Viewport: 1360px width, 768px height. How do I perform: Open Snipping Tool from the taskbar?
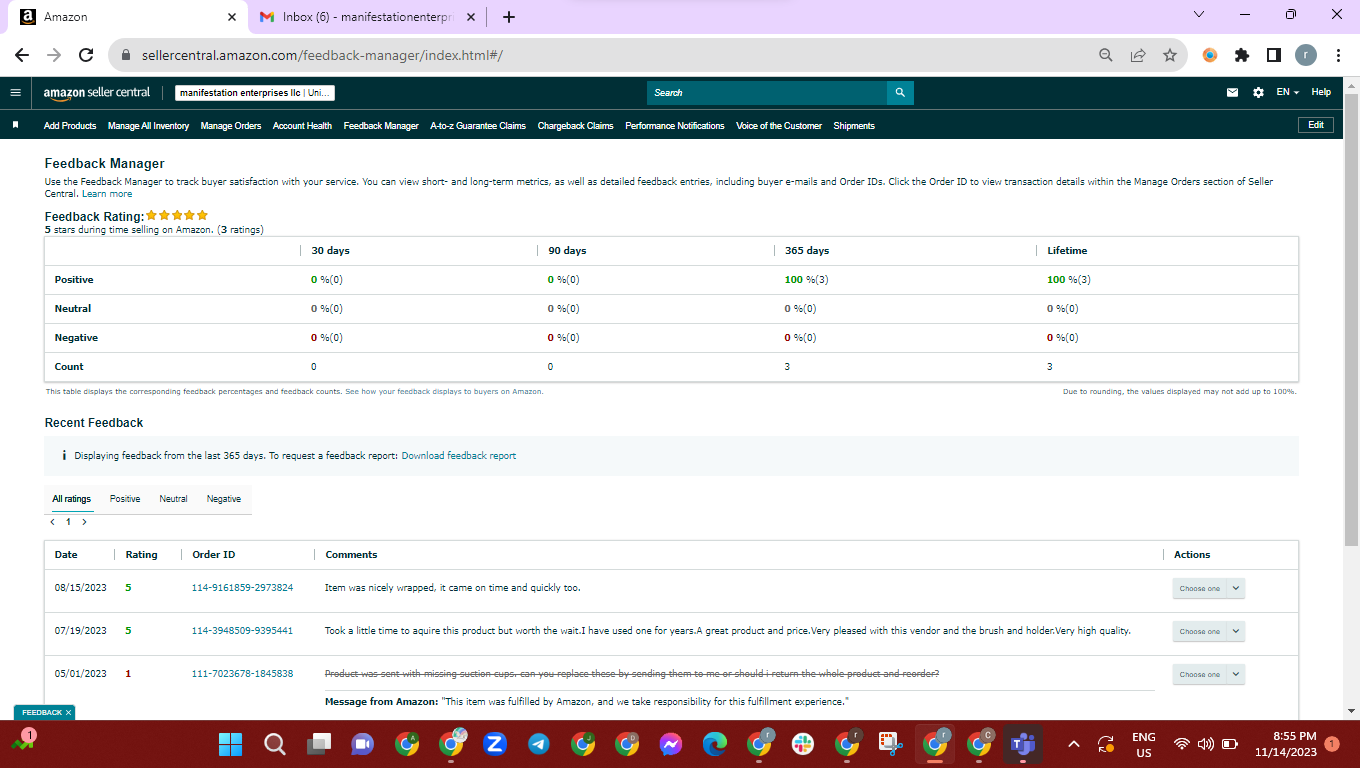pyautogui.click(x=890, y=744)
